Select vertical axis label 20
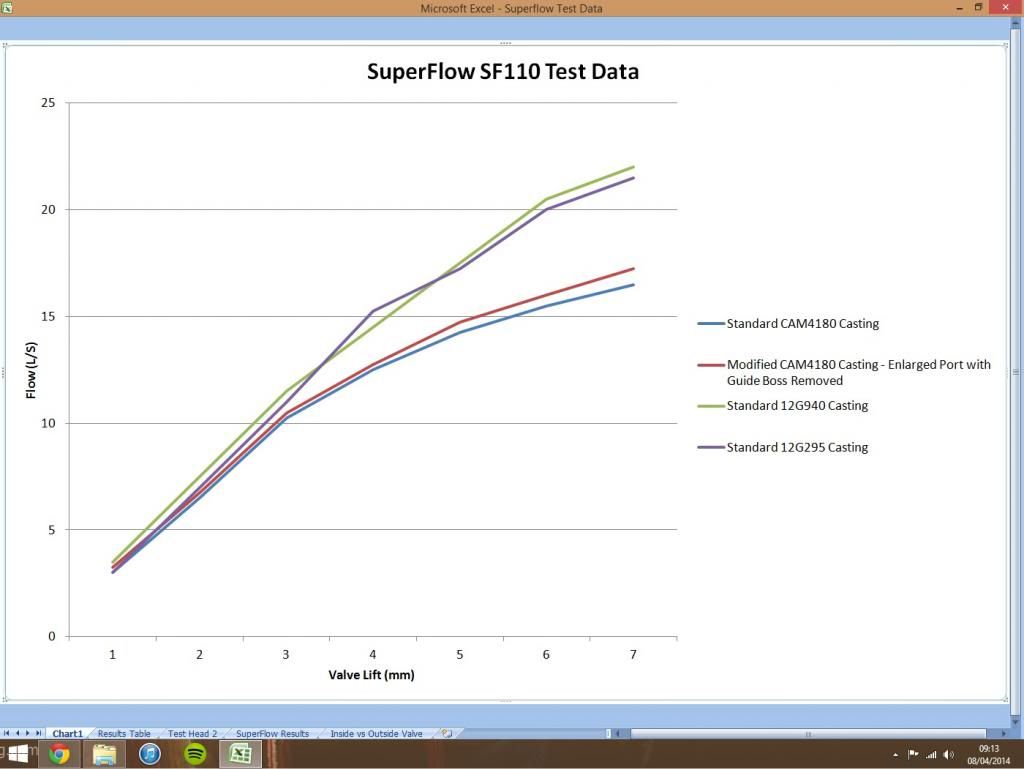Viewport: 1024px width, 769px height. coord(48,210)
